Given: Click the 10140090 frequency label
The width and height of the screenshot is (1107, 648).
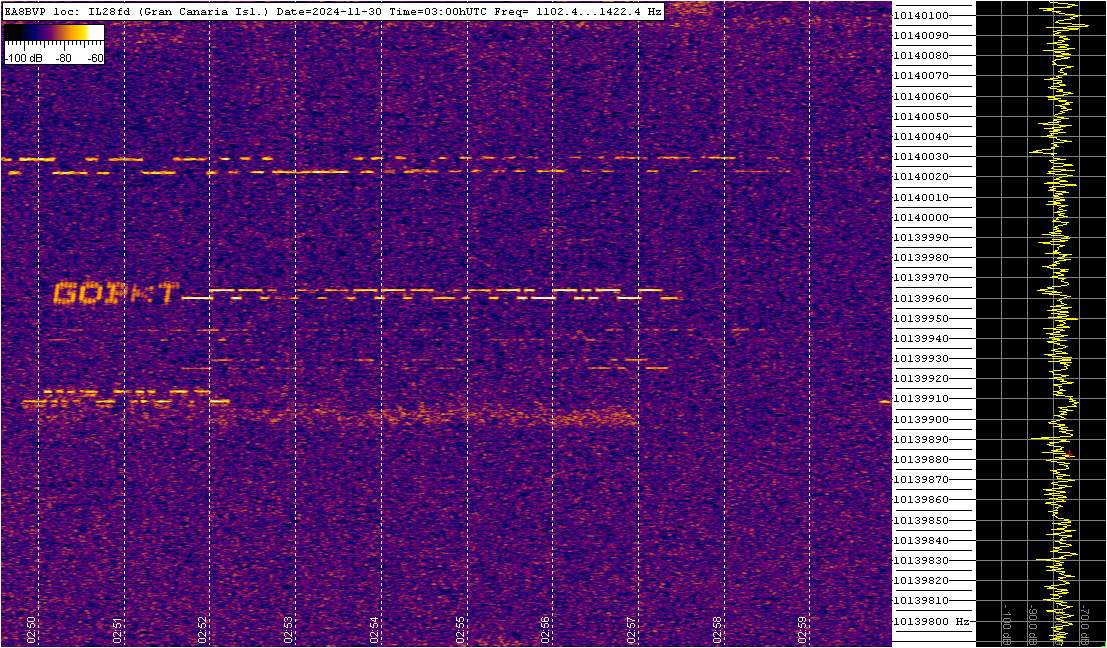Looking at the screenshot, I should pyautogui.click(x=921, y=35).
